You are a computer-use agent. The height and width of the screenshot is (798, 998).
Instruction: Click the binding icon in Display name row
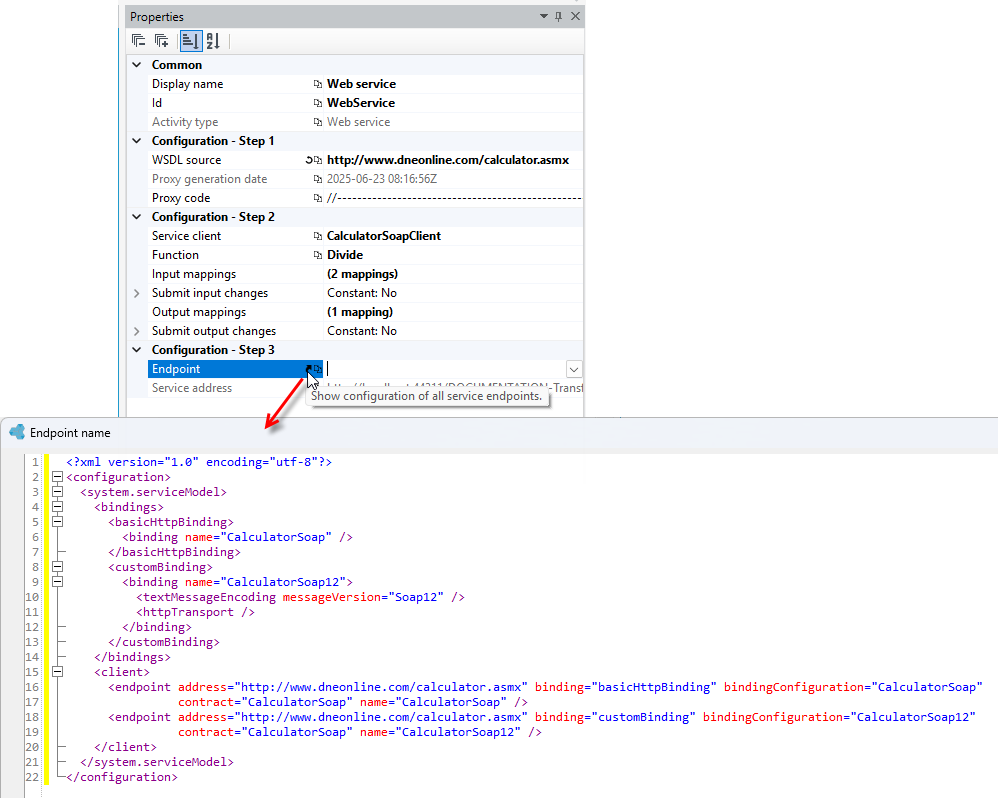coord(318,84)
